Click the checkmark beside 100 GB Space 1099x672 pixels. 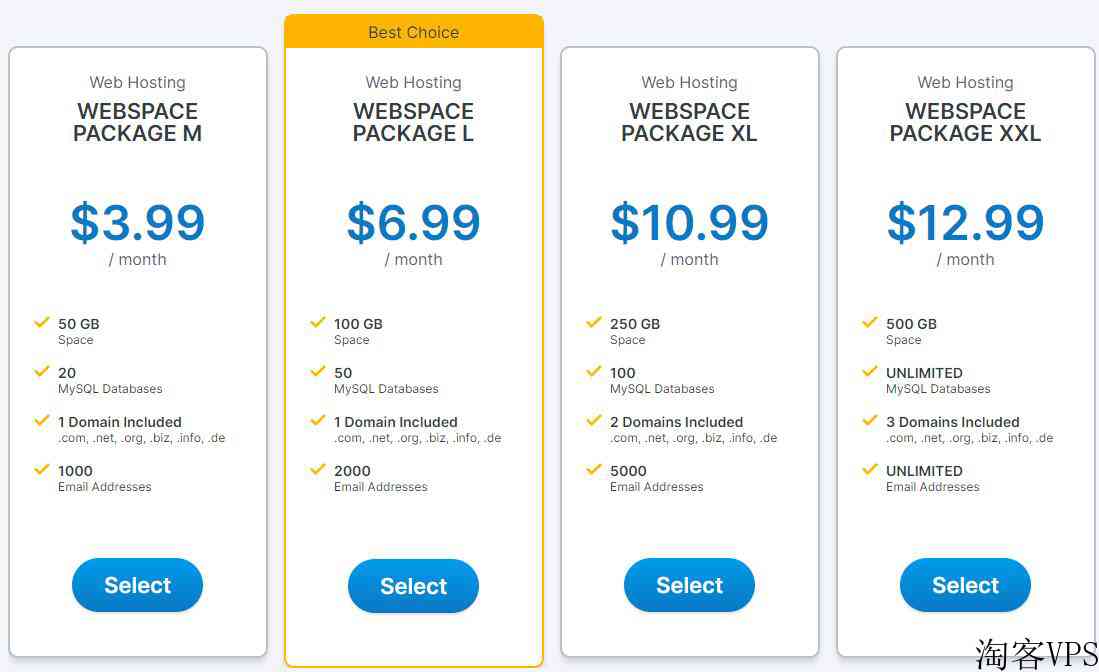(x=318, y=322)
